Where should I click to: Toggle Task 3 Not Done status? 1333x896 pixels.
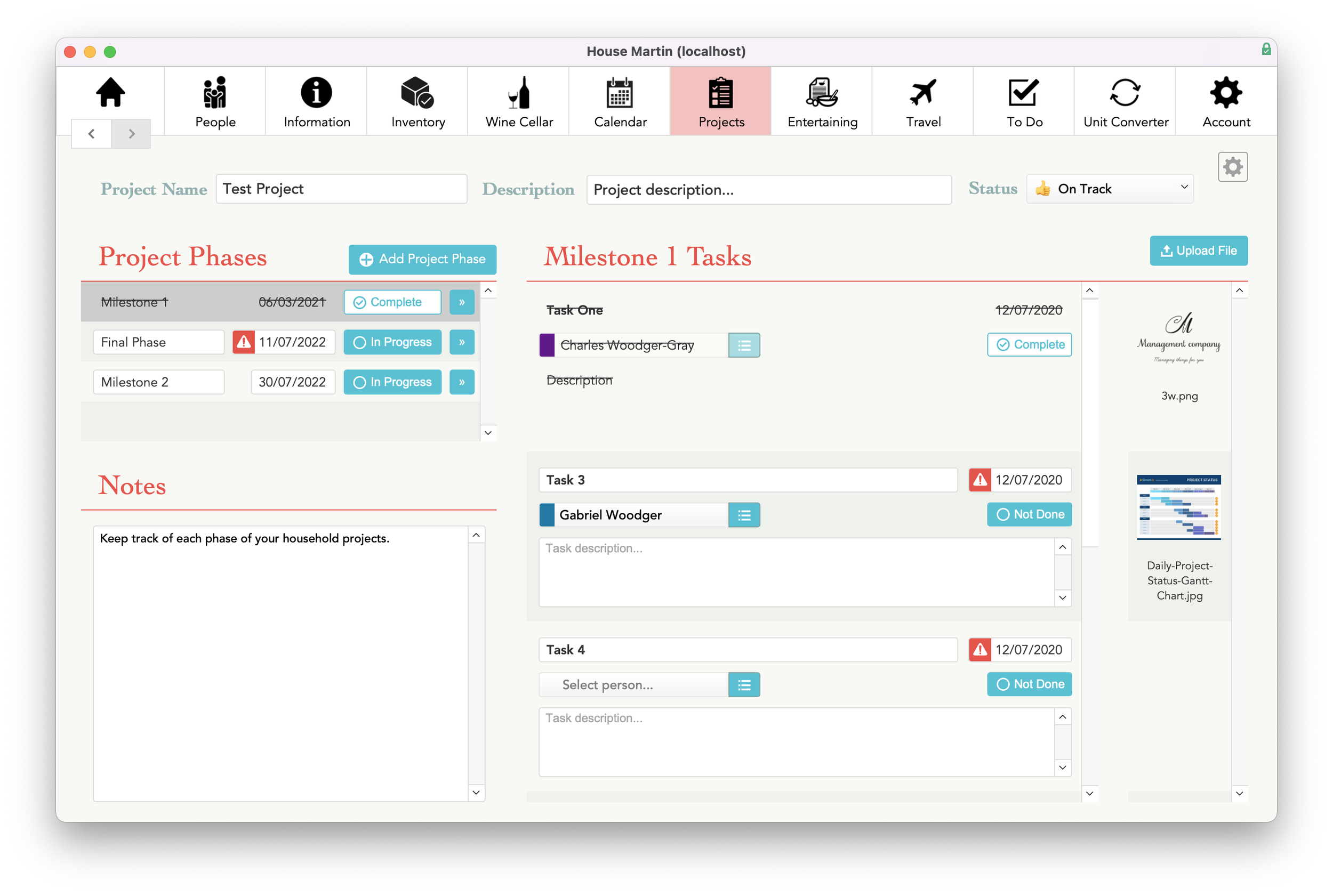point(1029,514)
